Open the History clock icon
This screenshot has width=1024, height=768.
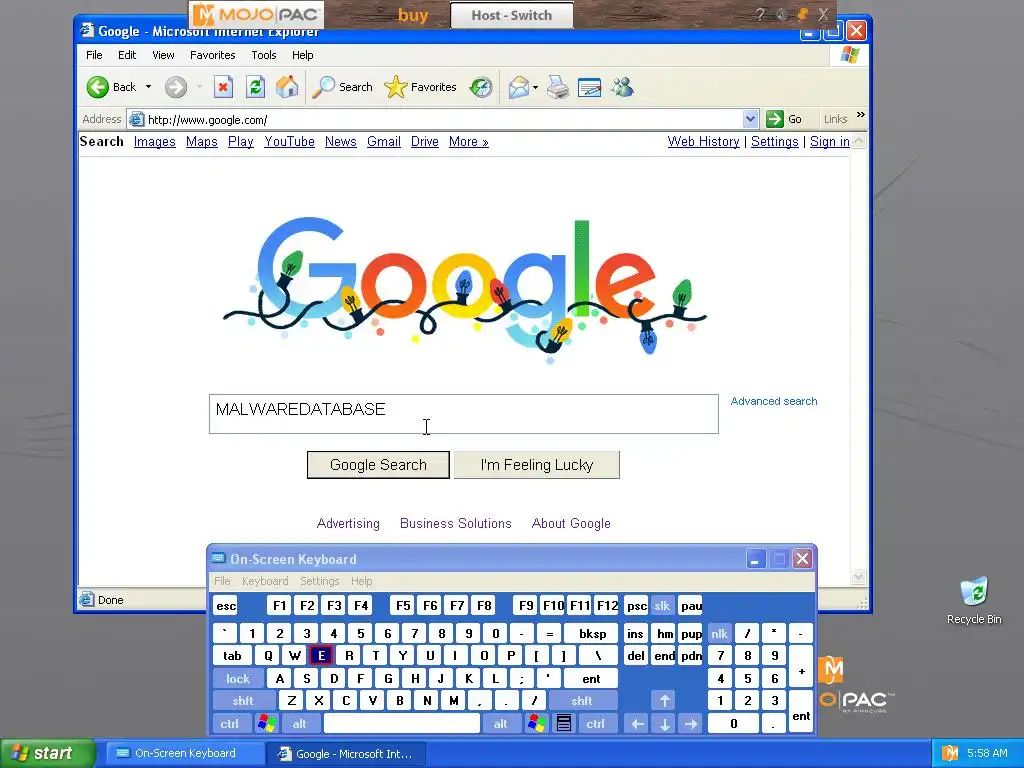pyautogui.click(x=481, y=87)
